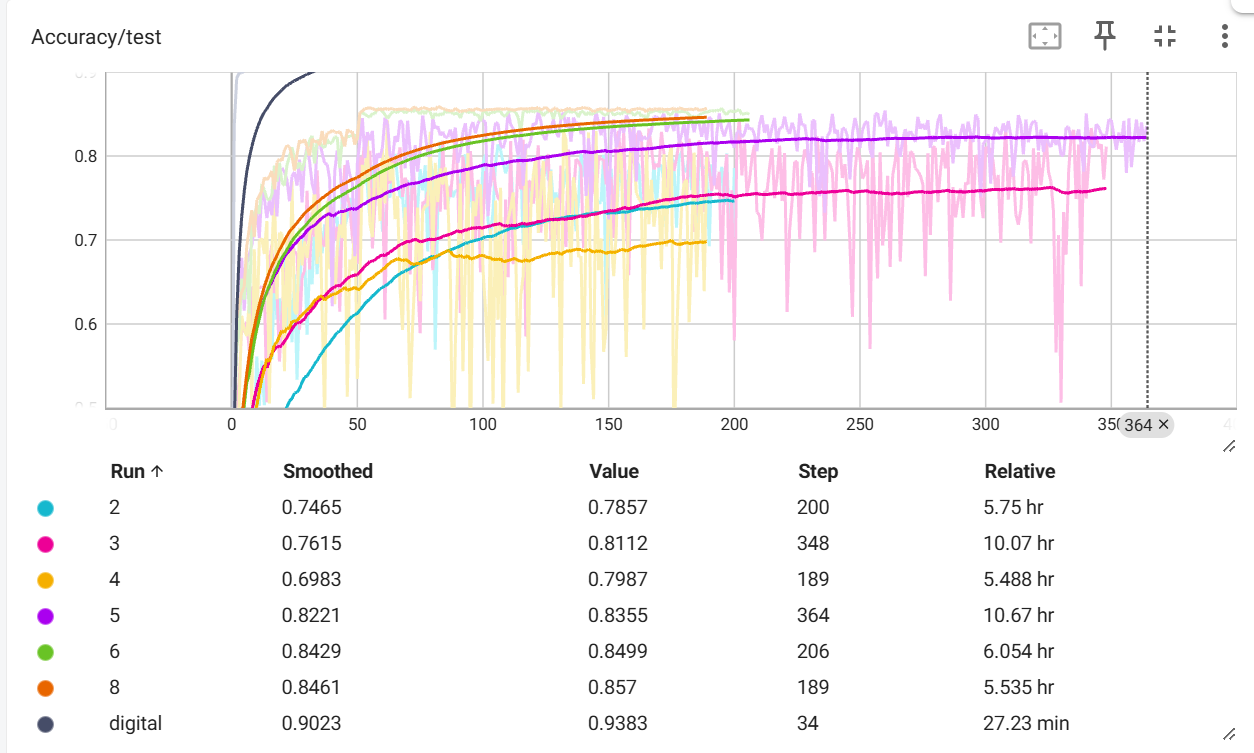This screenshot has height=753, width=1254.
Task: Click the cyan color dot for run 2
Action: [45, 508]
